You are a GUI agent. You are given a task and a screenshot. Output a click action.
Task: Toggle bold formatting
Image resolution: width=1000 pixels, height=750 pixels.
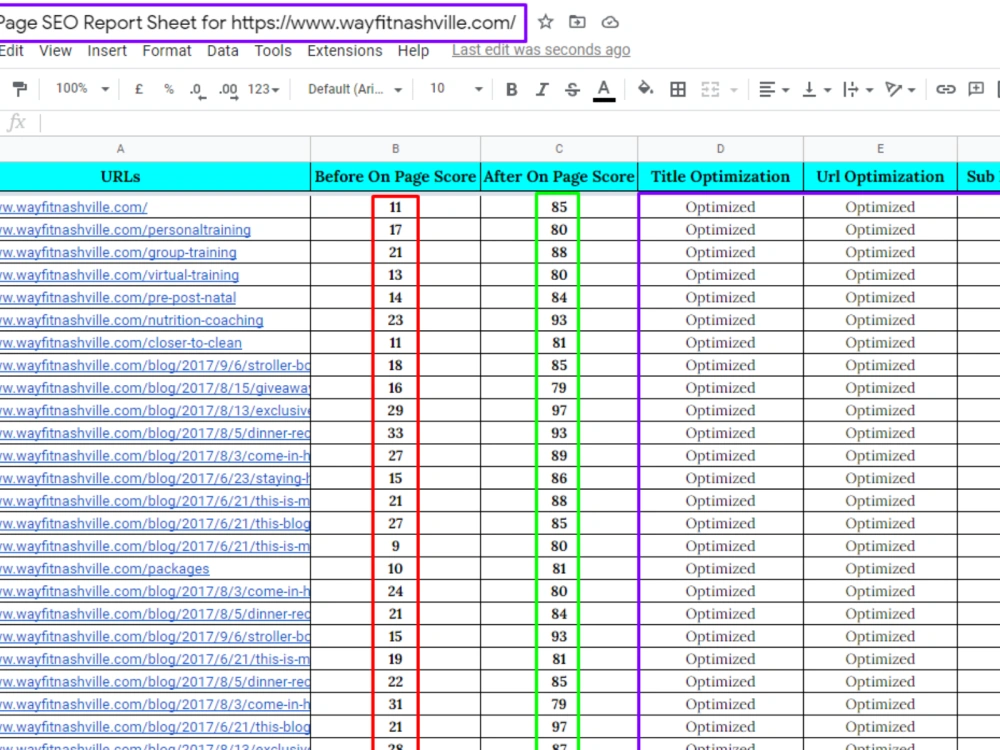(x=511, y=89)
